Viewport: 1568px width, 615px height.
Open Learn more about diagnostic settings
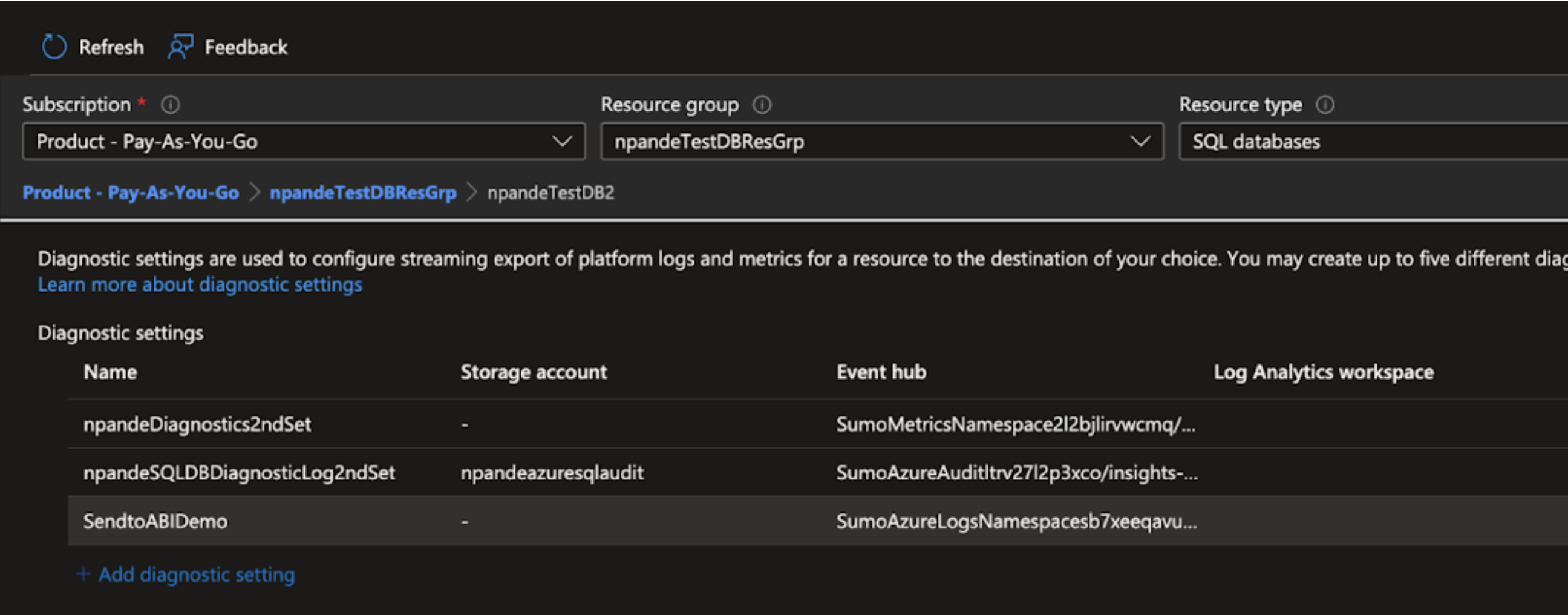200,284
